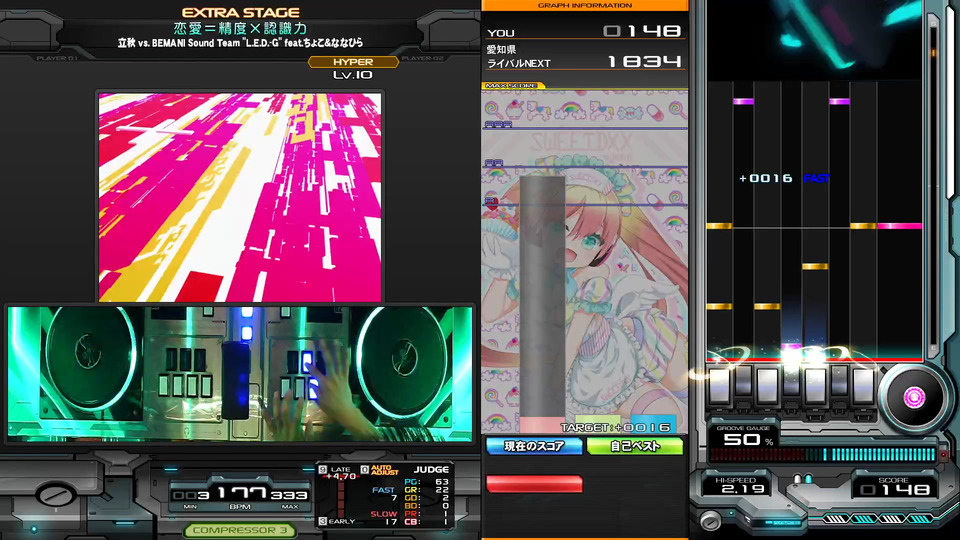Tap the fifth key in the key row
The image size is (960, 540).
(815, 386)
